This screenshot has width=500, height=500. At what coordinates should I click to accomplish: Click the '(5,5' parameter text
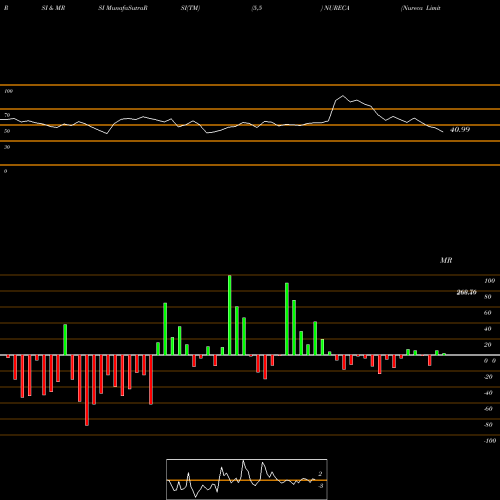click(x=257, y=8)
